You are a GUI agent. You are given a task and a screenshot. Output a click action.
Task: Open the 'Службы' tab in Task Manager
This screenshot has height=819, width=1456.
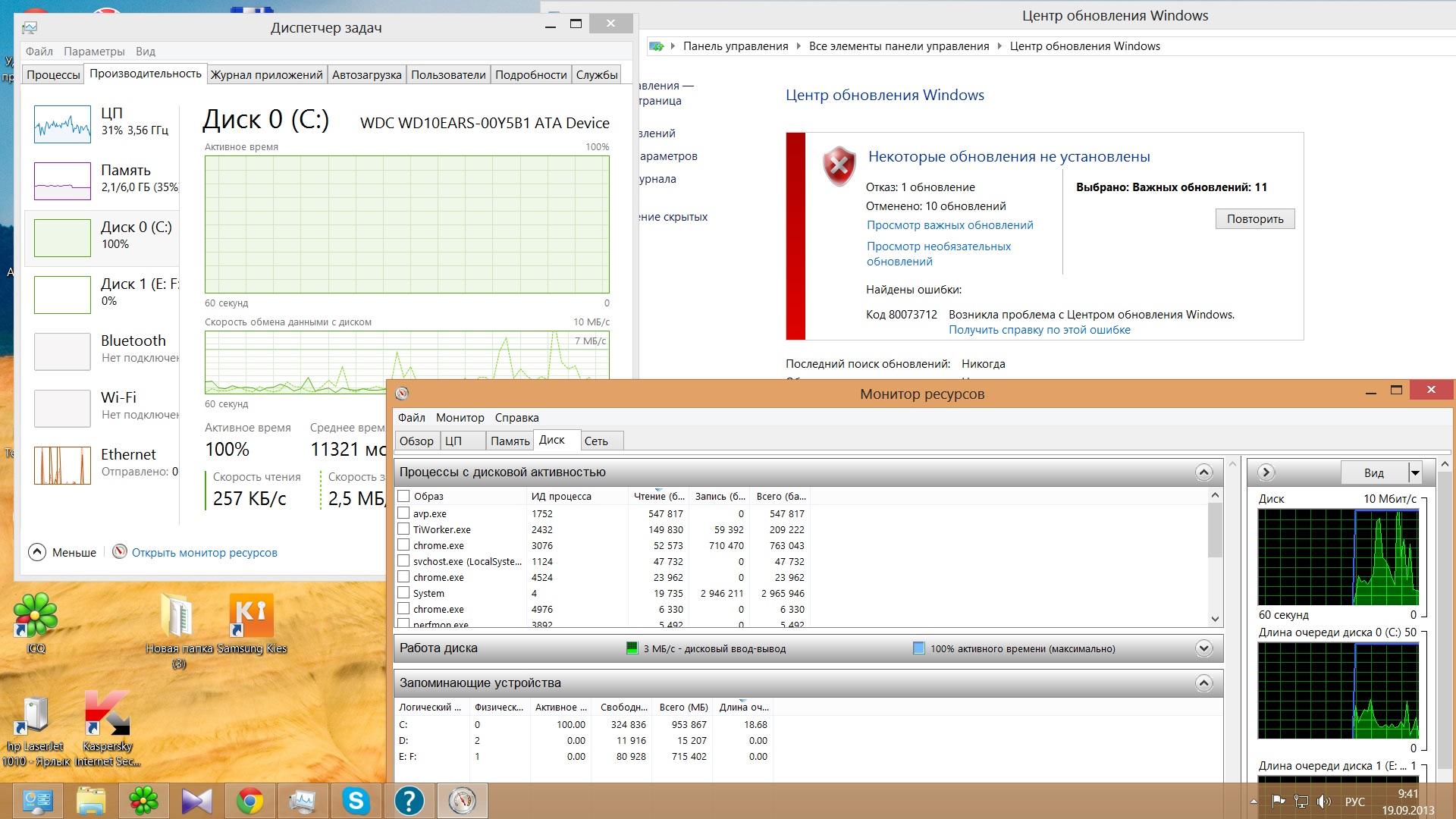[x=597, y=74]
